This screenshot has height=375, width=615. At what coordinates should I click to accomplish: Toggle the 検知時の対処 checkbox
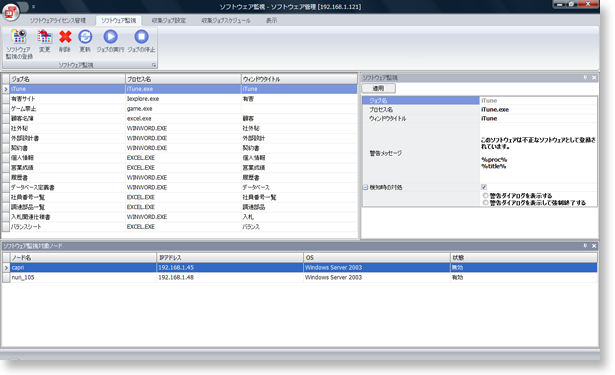click(484, 187)
